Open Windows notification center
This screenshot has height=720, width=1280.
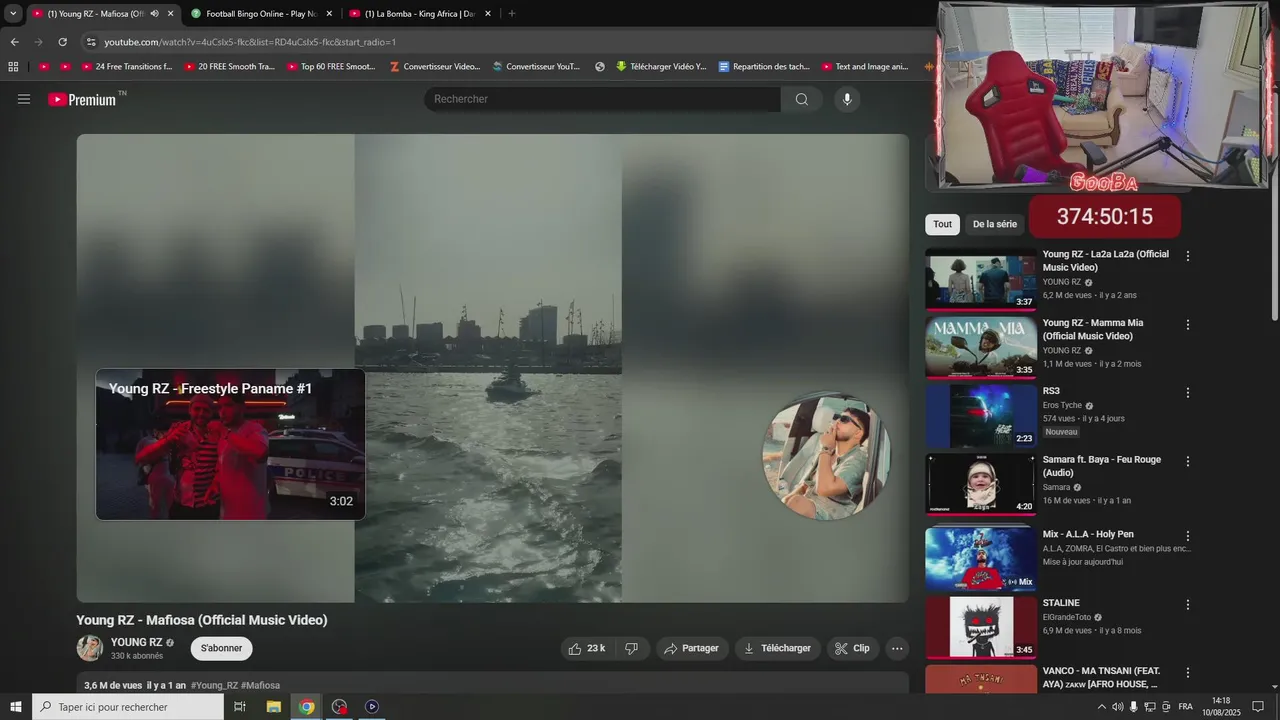click(x=1258, y=707)
